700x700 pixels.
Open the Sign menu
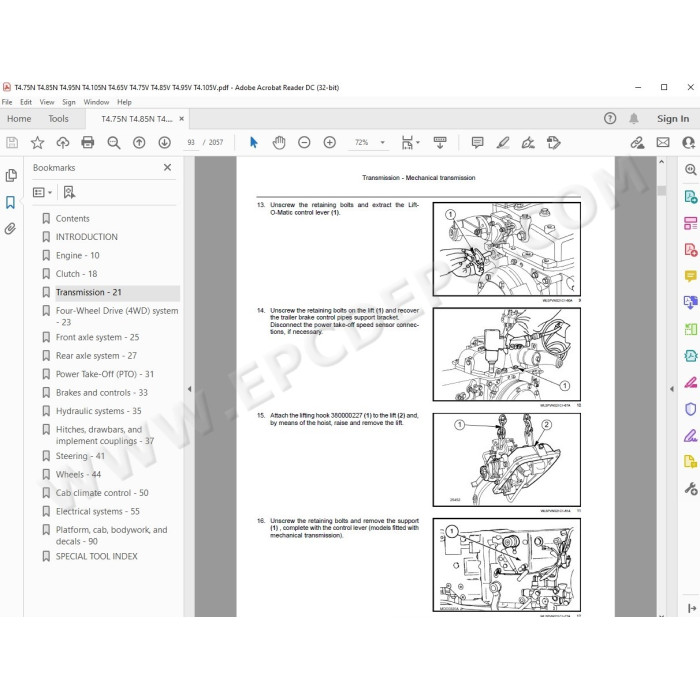tap(69, 102)
